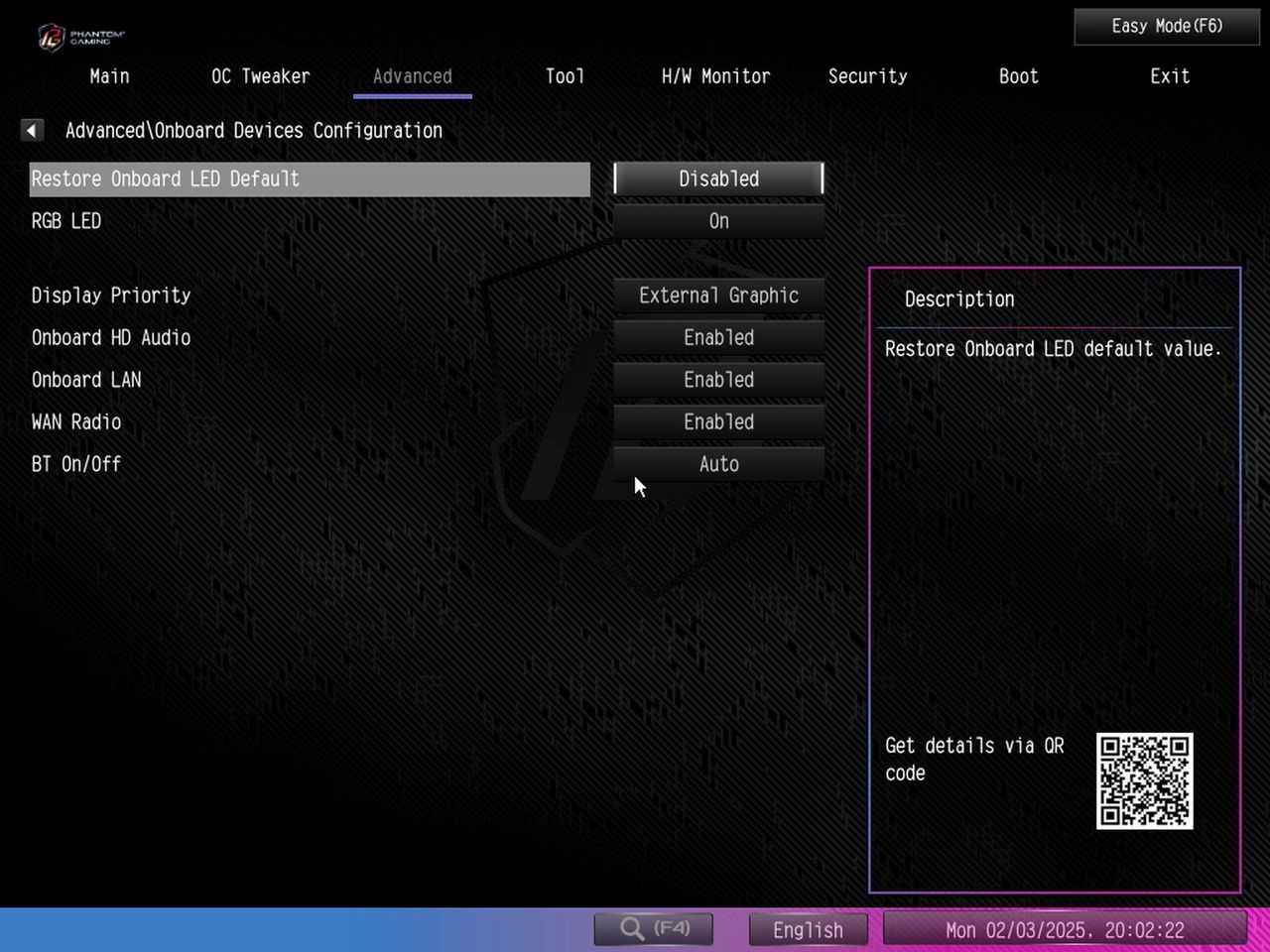Change language via English button
1270x952 pixels.
coord(808,930)
